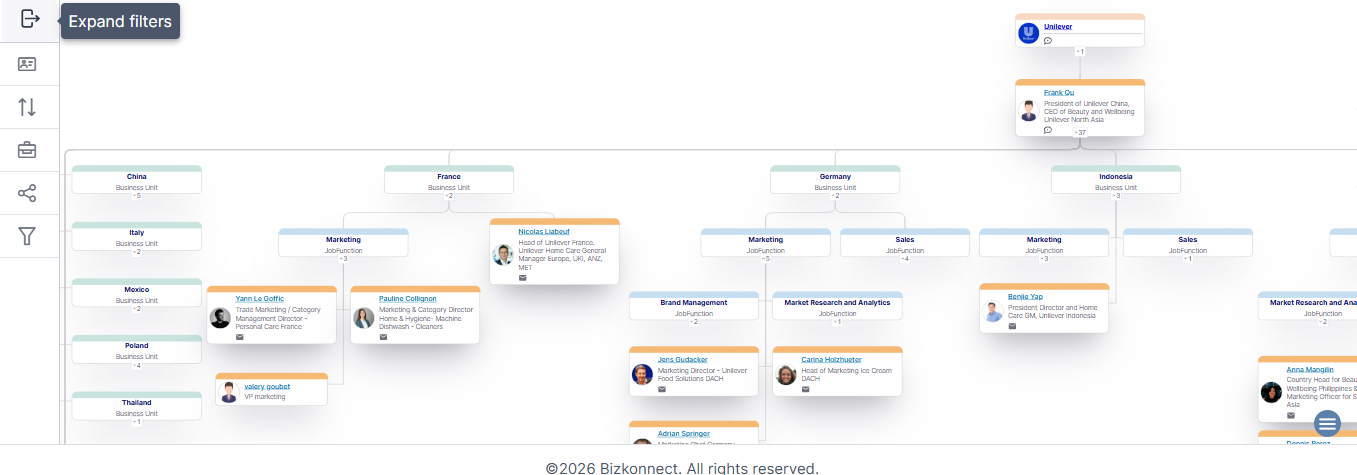1357x475 pixels.
Task: Collapse Frank Ou's 37 reports toggle
Action: [x=1080, y=132]
